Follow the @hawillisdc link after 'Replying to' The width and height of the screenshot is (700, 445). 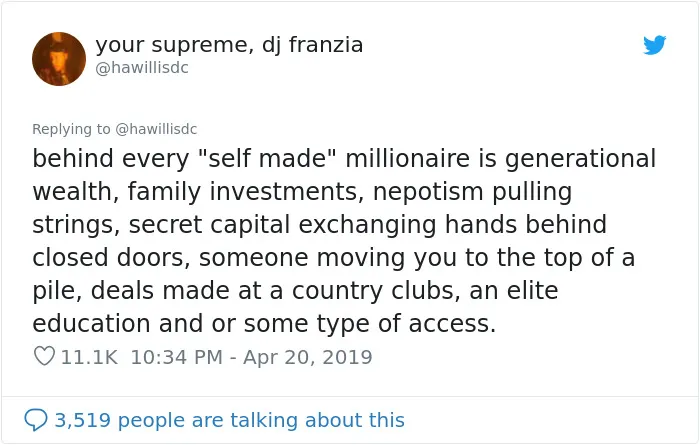coord(156,129)
